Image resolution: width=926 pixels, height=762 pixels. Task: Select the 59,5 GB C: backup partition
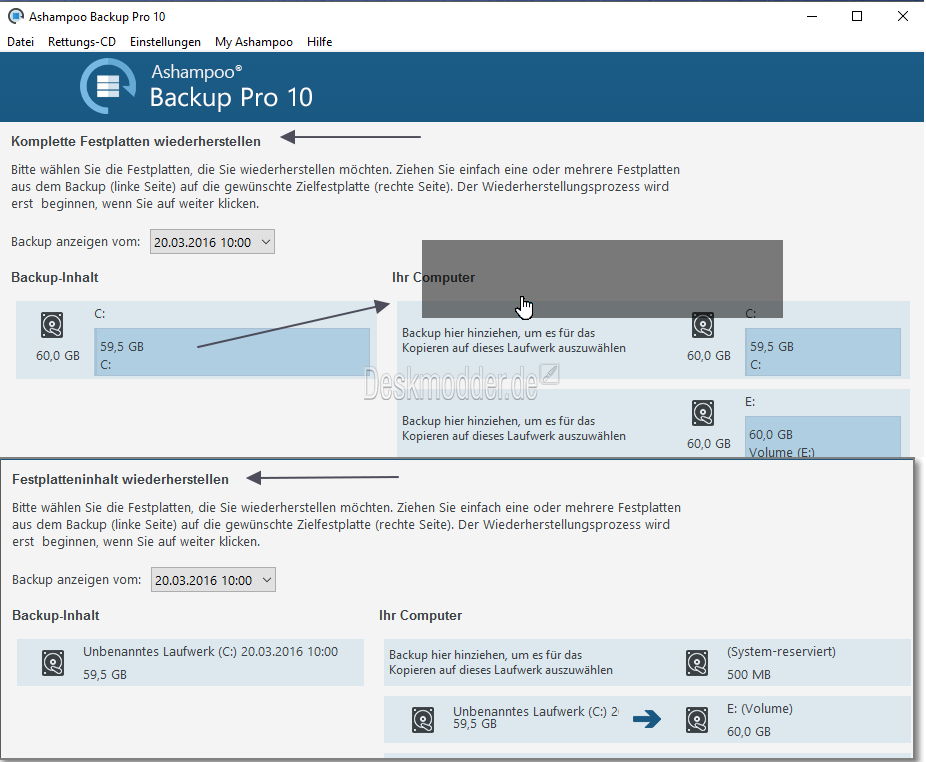232,351
